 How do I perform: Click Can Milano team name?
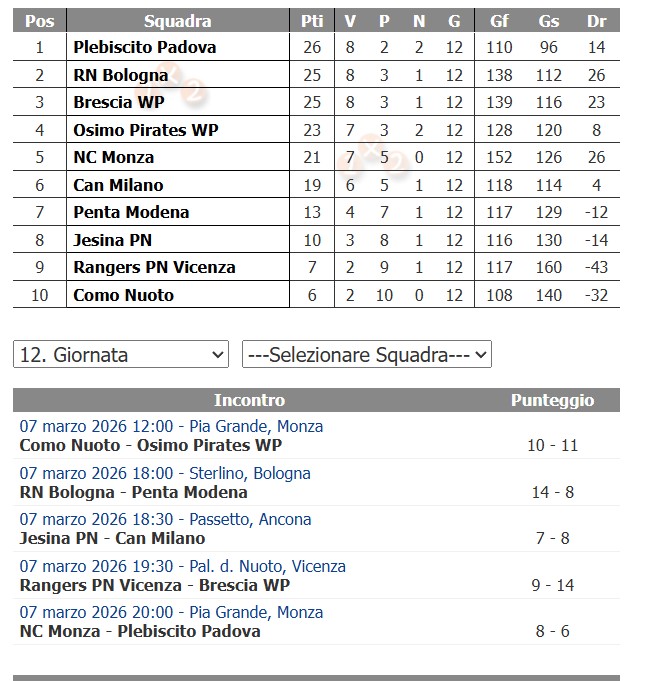118,185
